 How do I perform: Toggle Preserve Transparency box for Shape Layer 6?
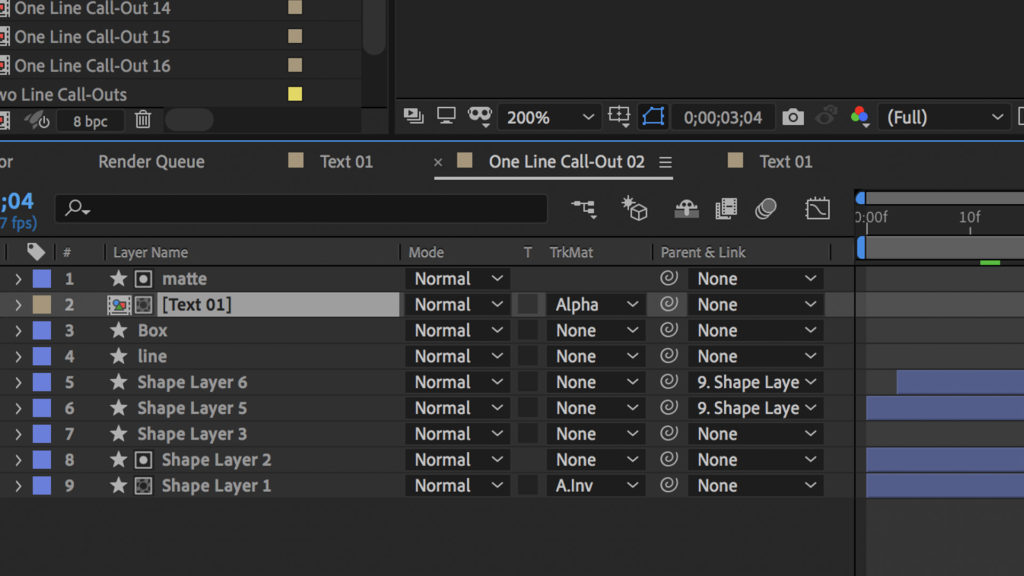coord(528,382)
